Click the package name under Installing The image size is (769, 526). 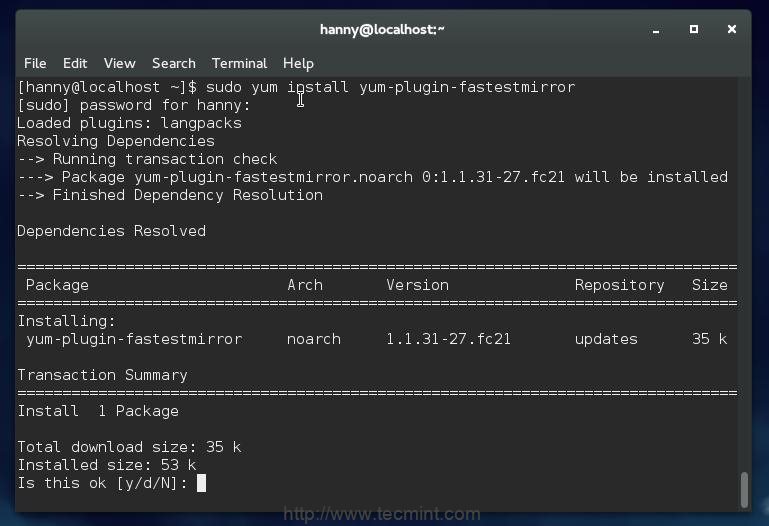pyautogui.click(x=134, y=339)
